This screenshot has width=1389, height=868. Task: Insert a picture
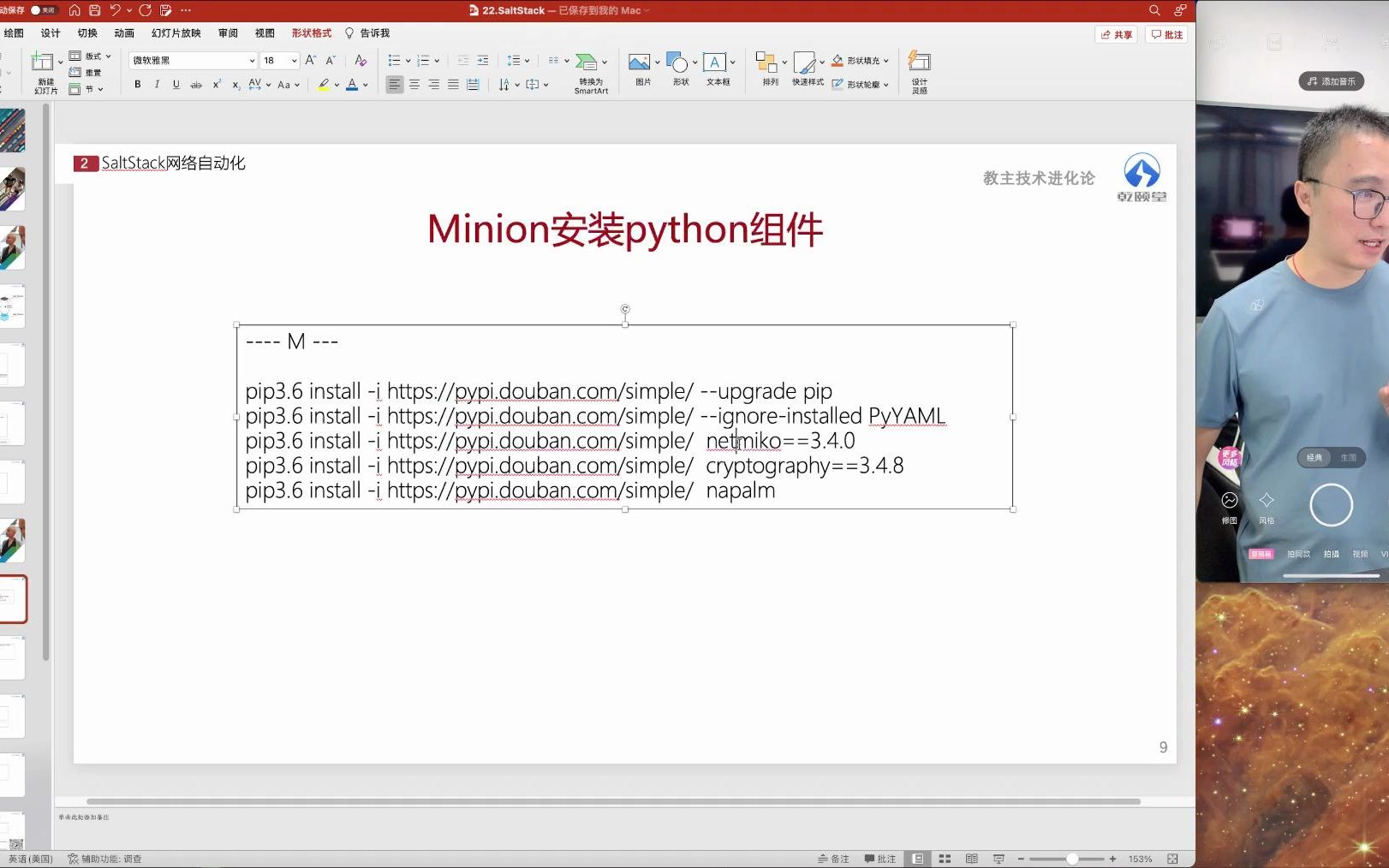pyautogui.click(x=643, y=70)
